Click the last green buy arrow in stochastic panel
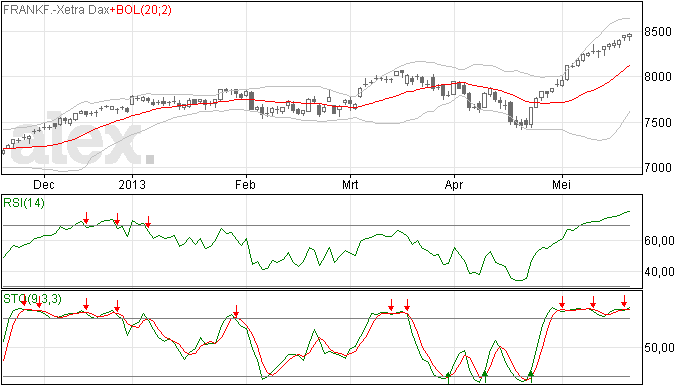690x387 pixels. (x=531, y=376)
